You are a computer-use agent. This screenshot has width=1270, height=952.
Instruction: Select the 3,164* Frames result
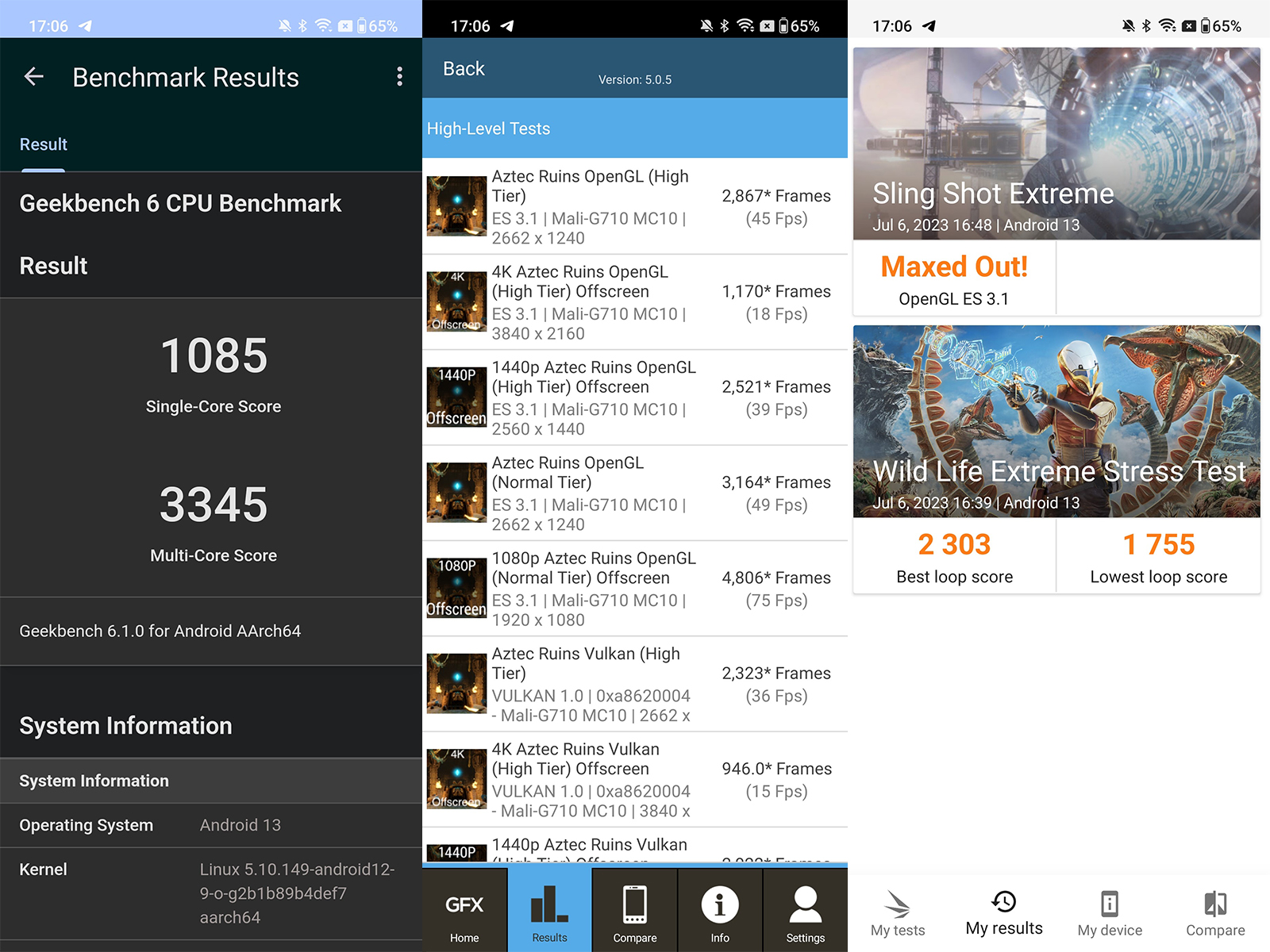(776, 482)
